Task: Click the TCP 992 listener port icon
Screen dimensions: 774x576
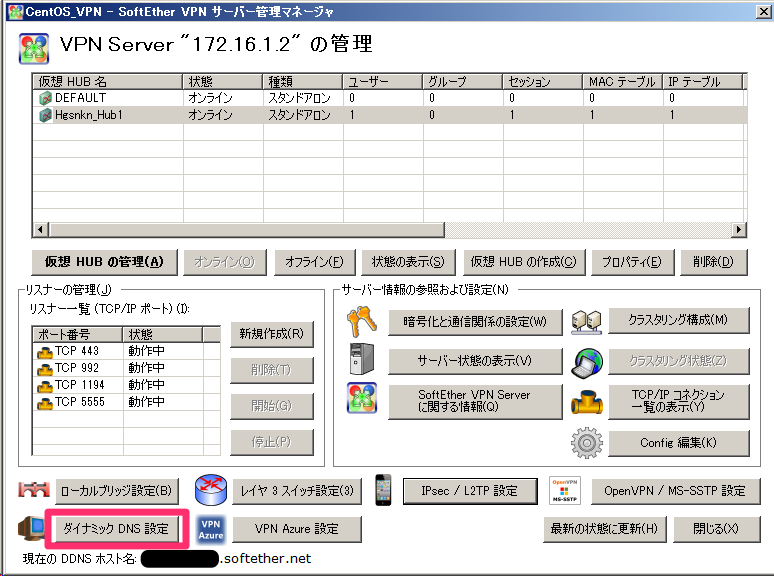Action: 45,369
